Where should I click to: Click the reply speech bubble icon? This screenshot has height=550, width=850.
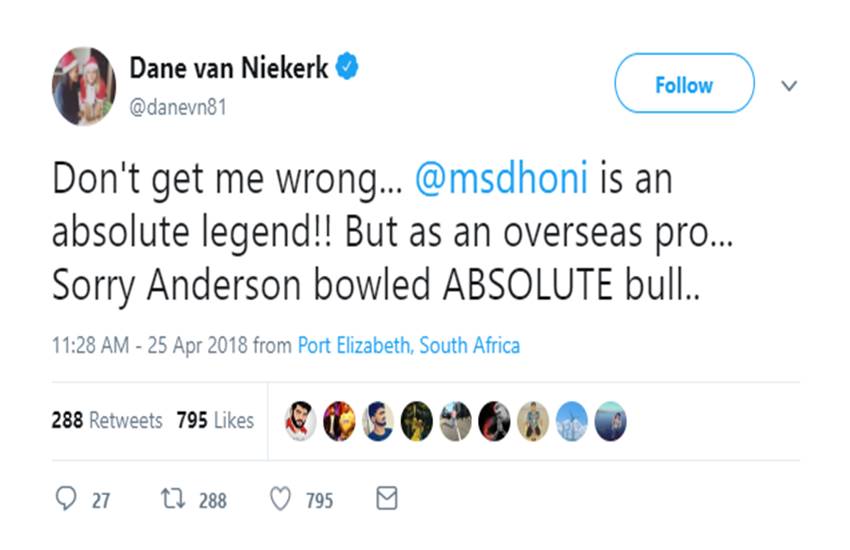pos(66,499)
